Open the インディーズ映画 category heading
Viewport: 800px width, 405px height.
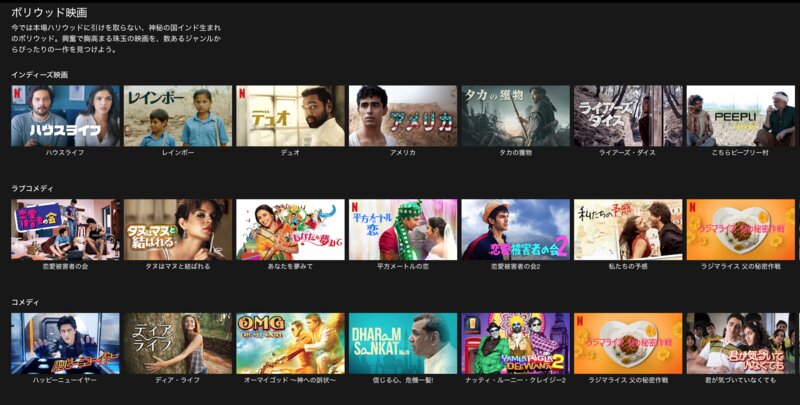[x=39, y=74]
